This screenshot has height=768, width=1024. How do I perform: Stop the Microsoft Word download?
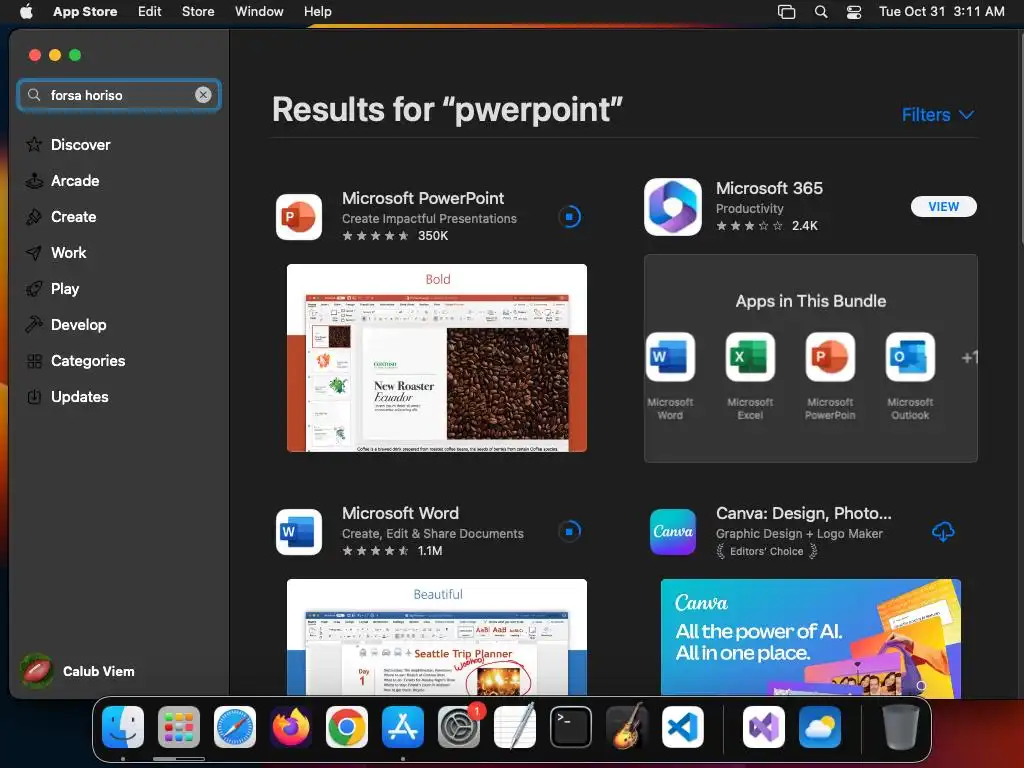569,531
